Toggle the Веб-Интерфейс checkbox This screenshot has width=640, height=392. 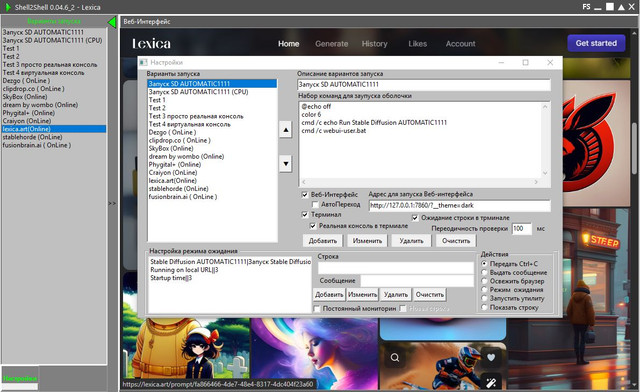click(x=304, y=194)
